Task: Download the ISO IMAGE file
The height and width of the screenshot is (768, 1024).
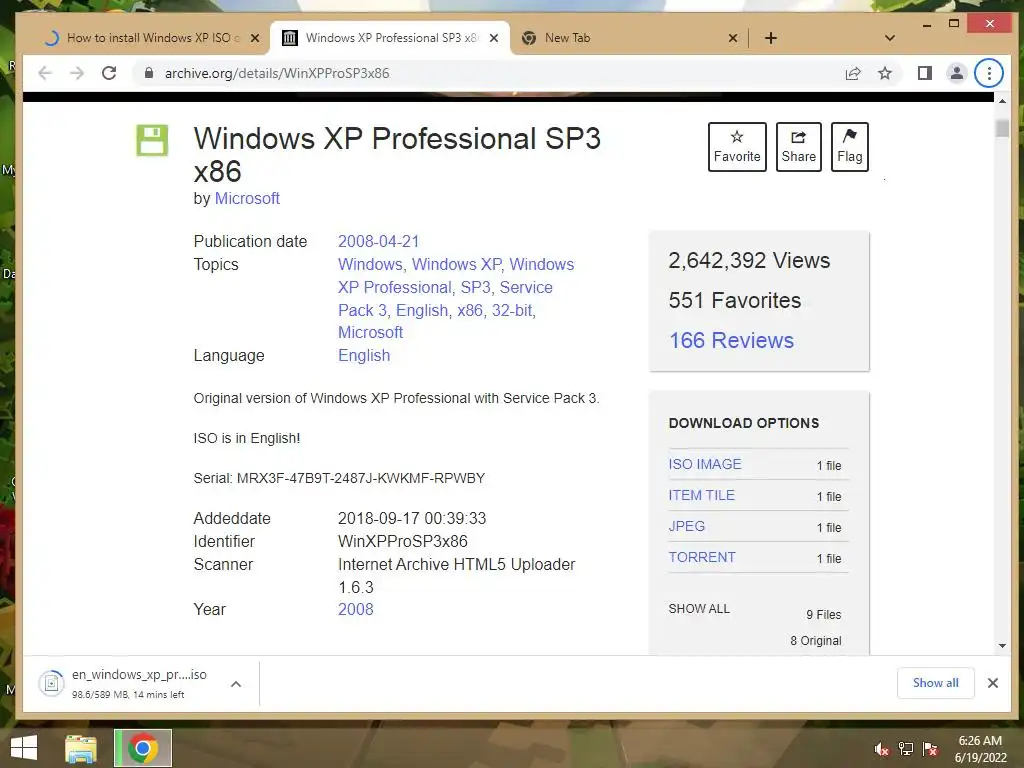Action: point(705,464)
